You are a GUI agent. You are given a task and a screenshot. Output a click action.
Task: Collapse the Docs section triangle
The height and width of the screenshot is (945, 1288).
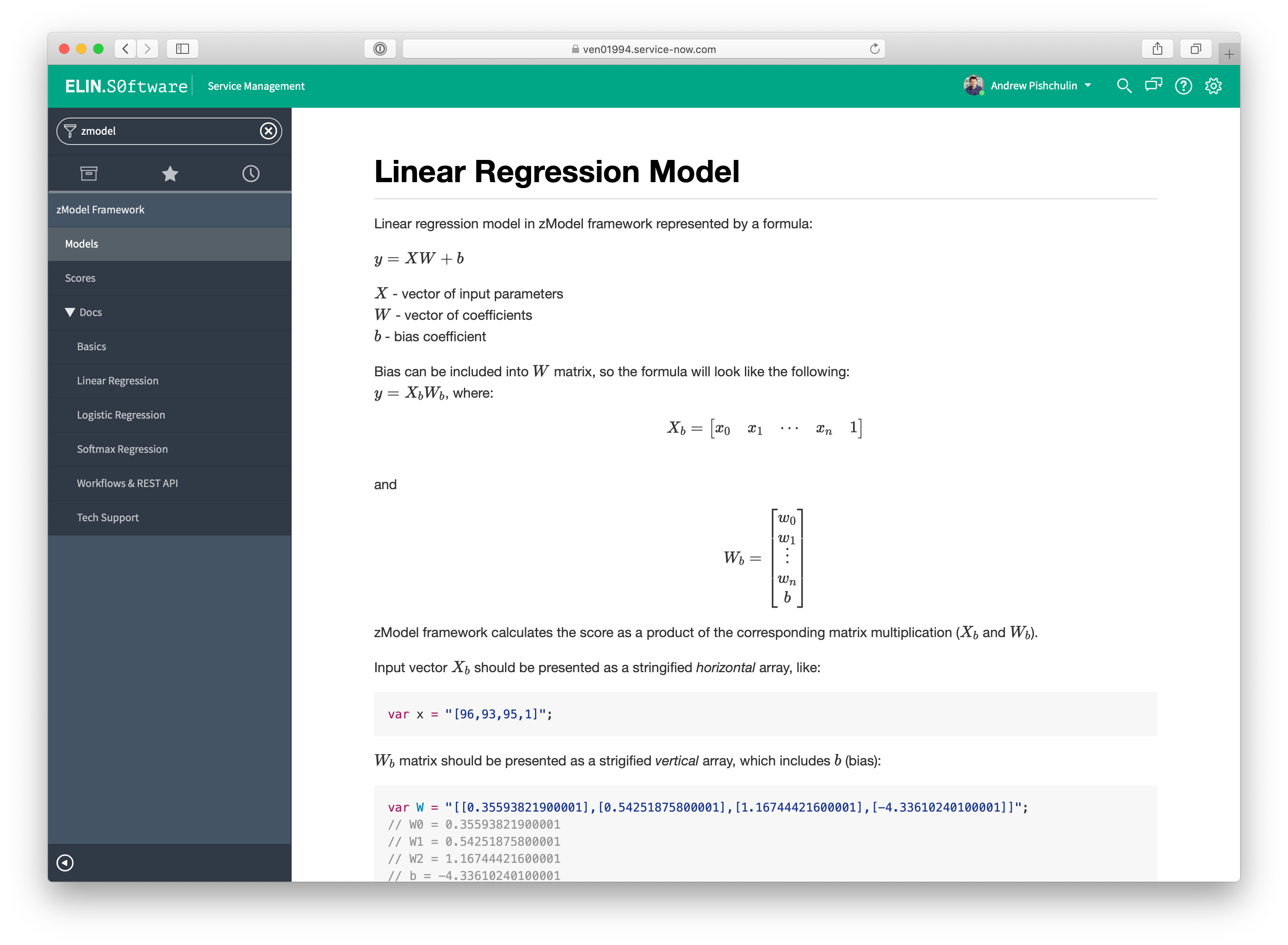coord(70,312)
